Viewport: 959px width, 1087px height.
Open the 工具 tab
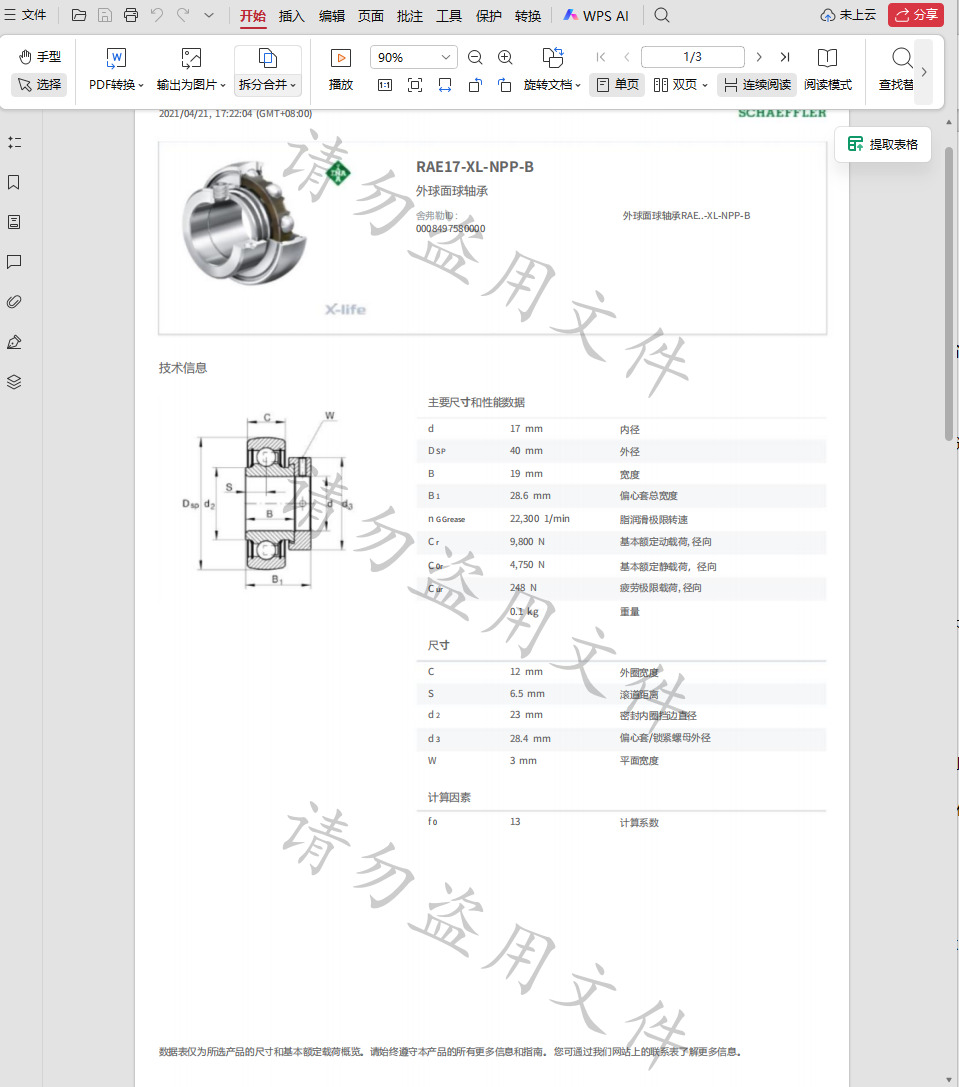[x=449, y=15]
